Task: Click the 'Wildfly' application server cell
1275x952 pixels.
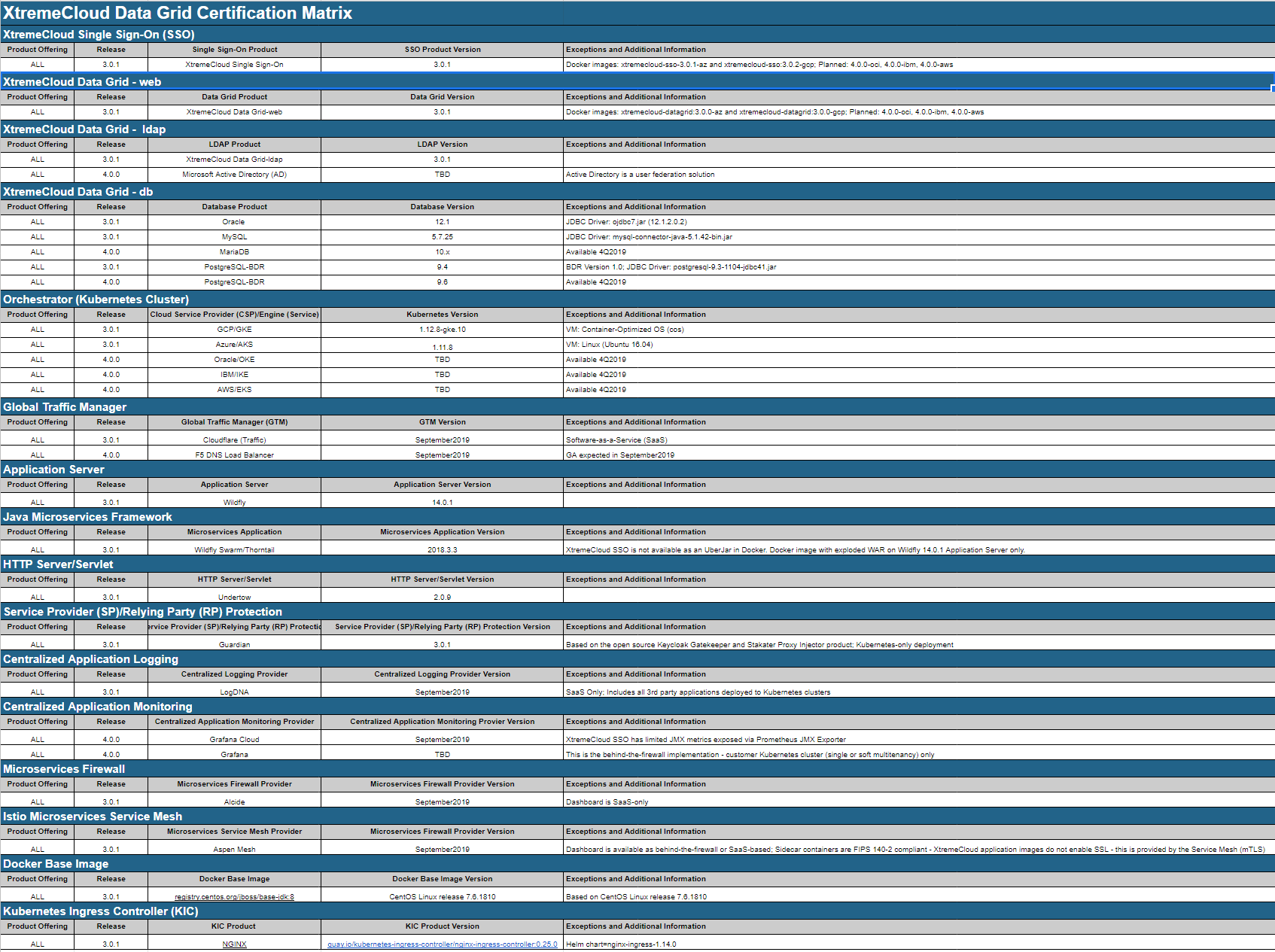Action: point(234,502)
